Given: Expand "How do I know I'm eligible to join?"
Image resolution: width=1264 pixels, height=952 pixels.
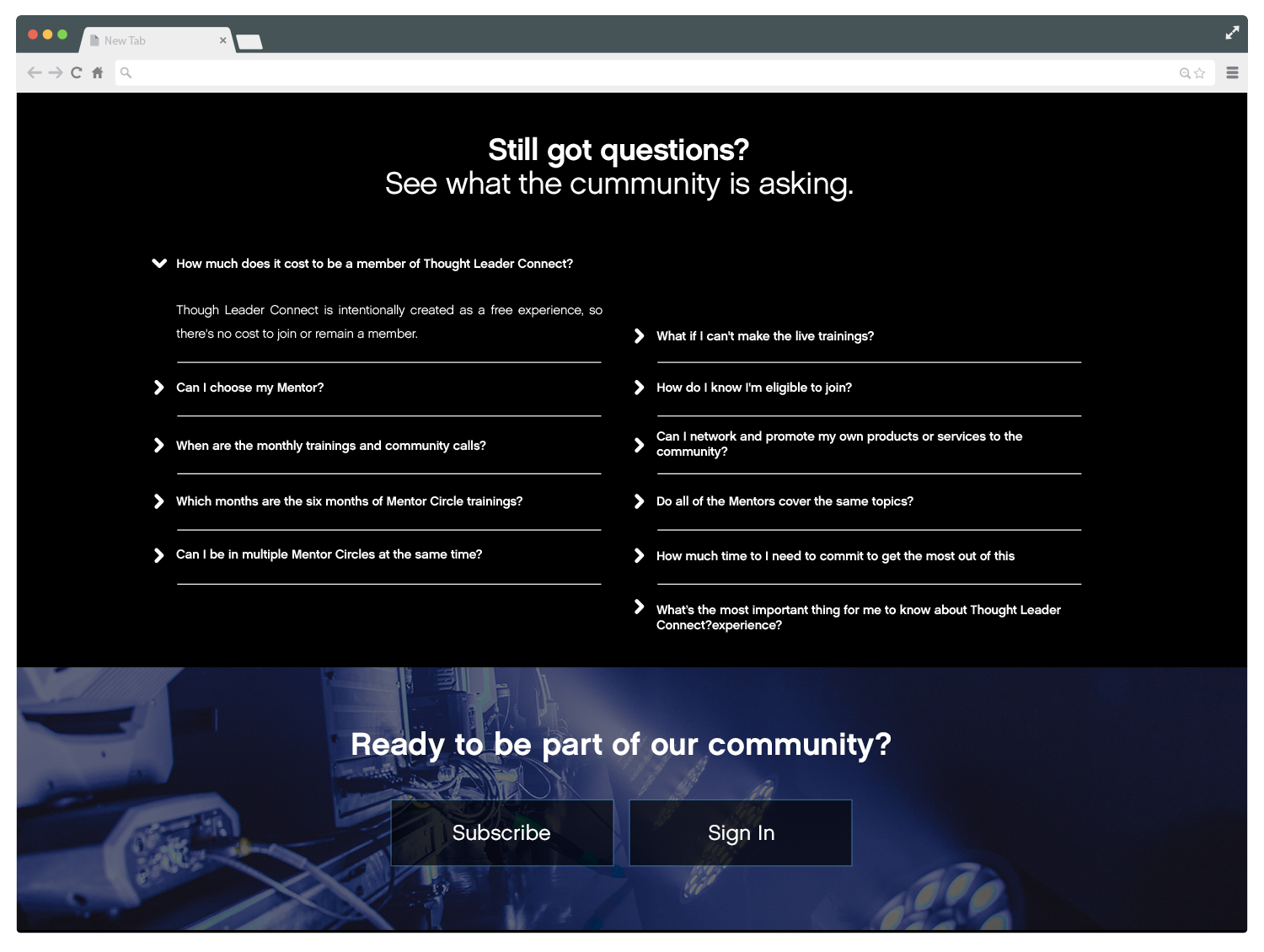Looking at the screenshot, I should pyautogui.click(x=753, y=388).
